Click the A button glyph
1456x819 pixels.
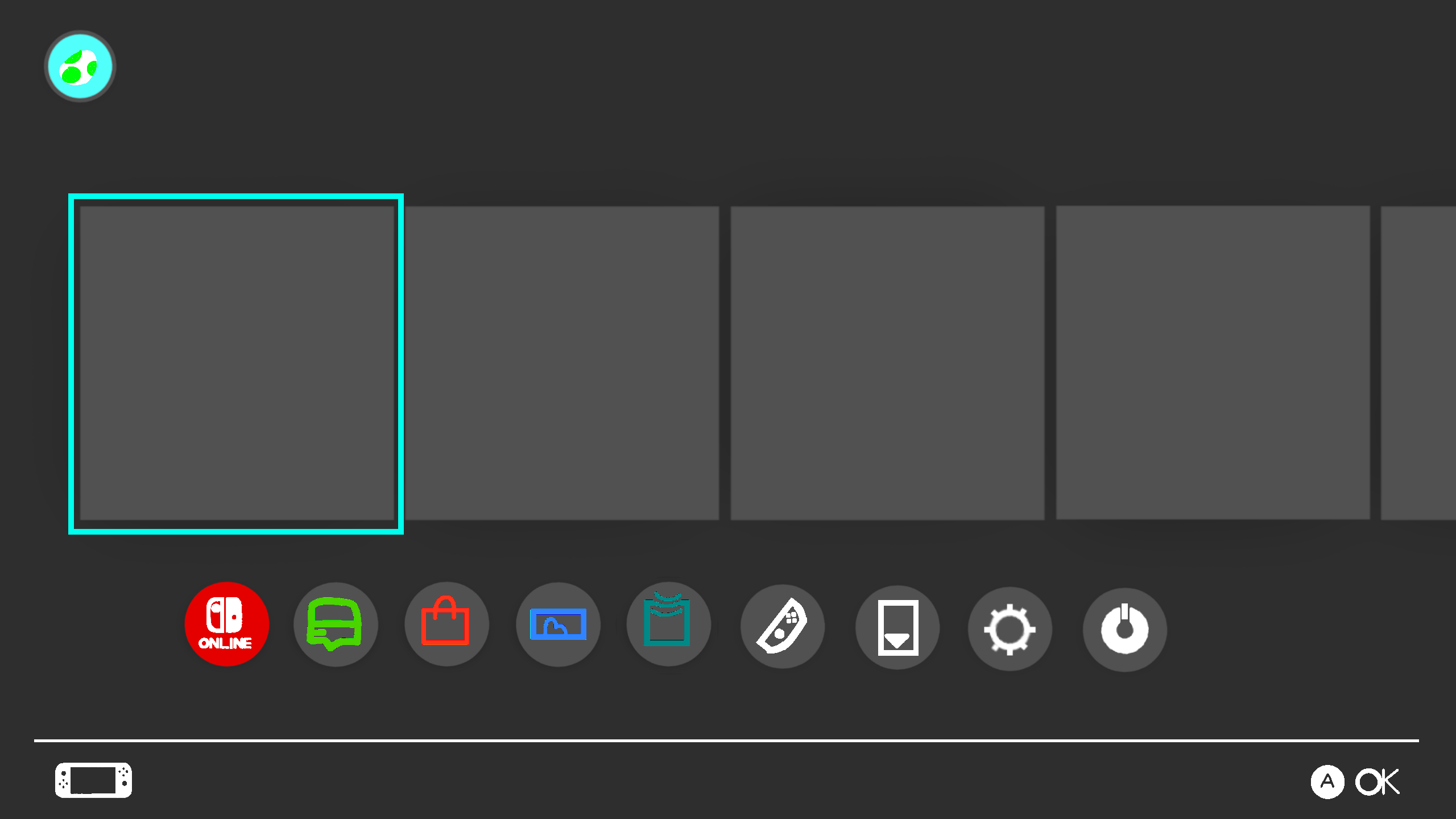coord(1327,782)
